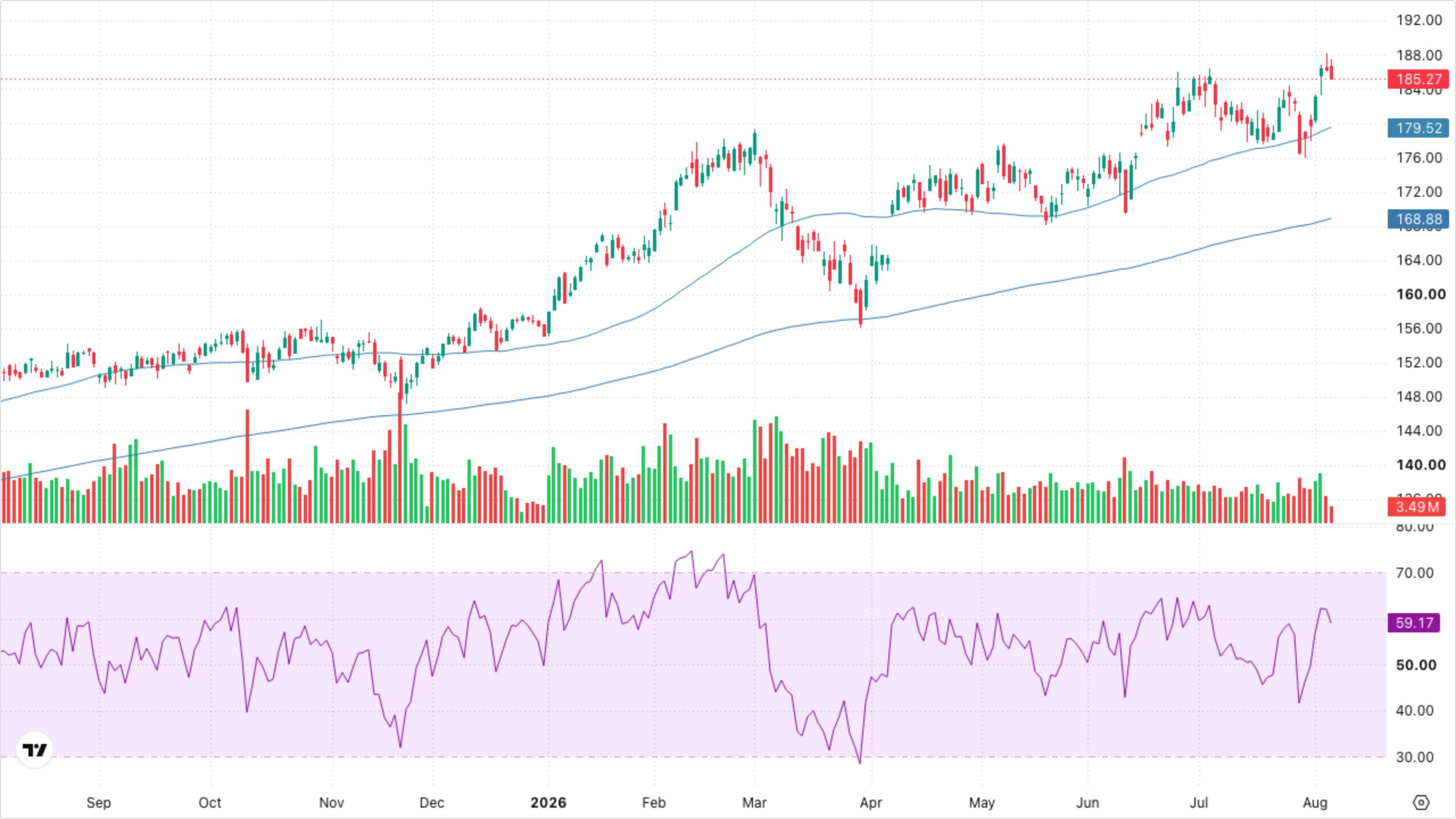
Task: Click the RSI 40.00 level label
Action: pyautogui.click(x=1414, y=710)
